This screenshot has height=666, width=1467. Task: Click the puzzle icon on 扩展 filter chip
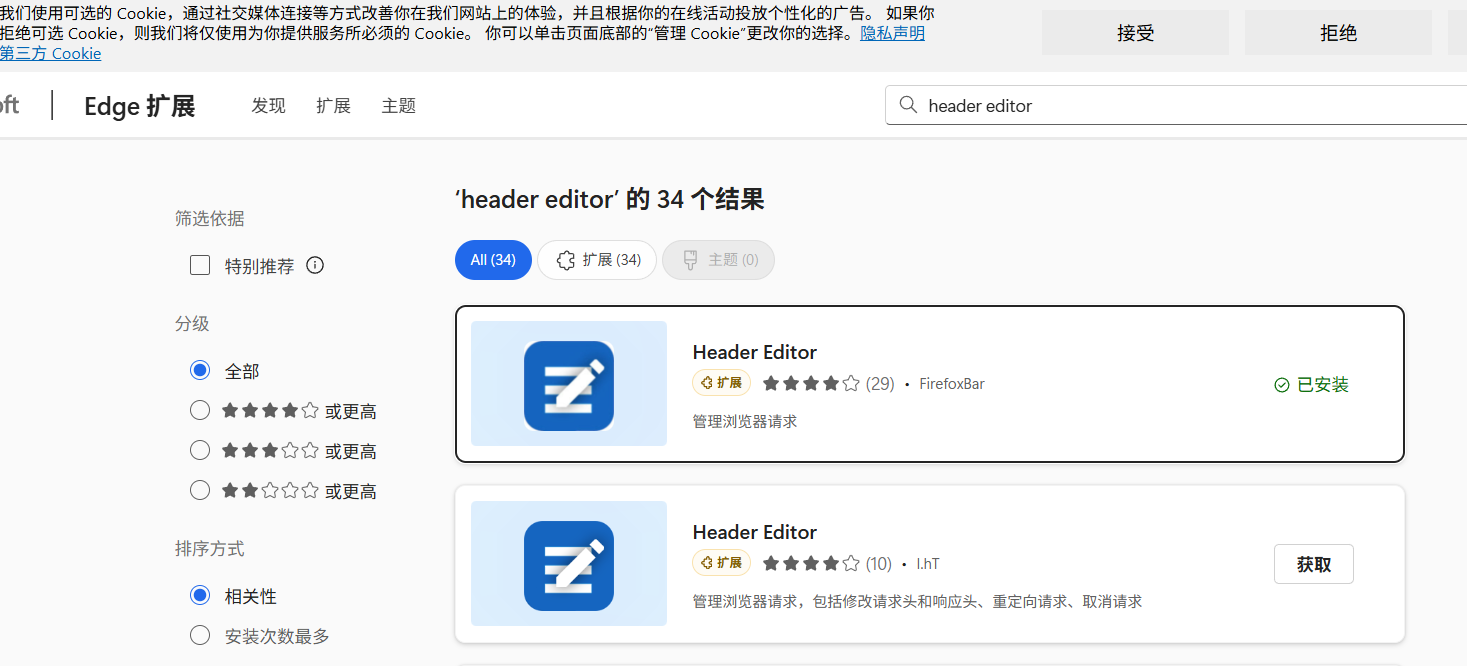(566, 260)
